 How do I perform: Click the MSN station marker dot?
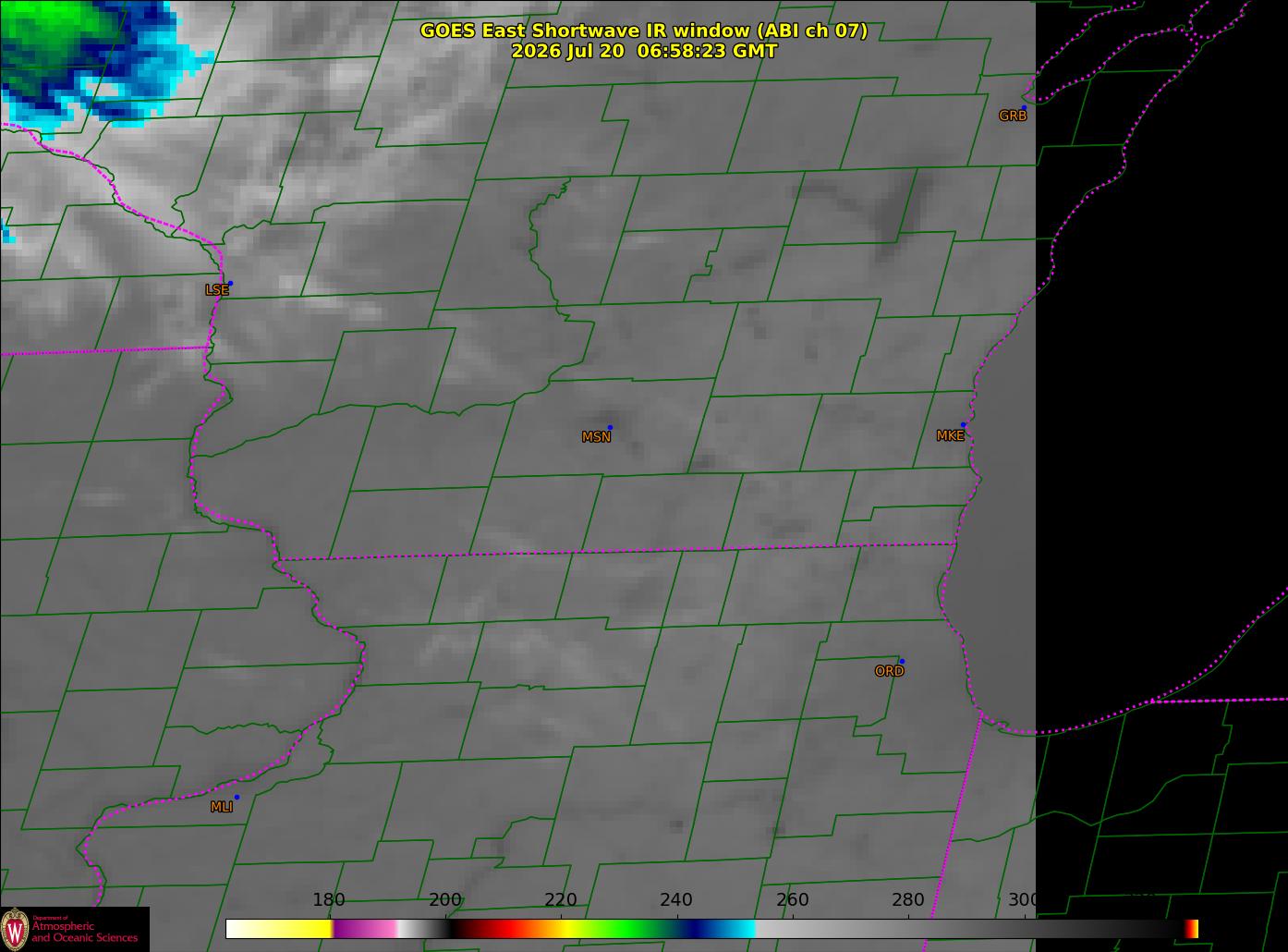pos(610,428)
